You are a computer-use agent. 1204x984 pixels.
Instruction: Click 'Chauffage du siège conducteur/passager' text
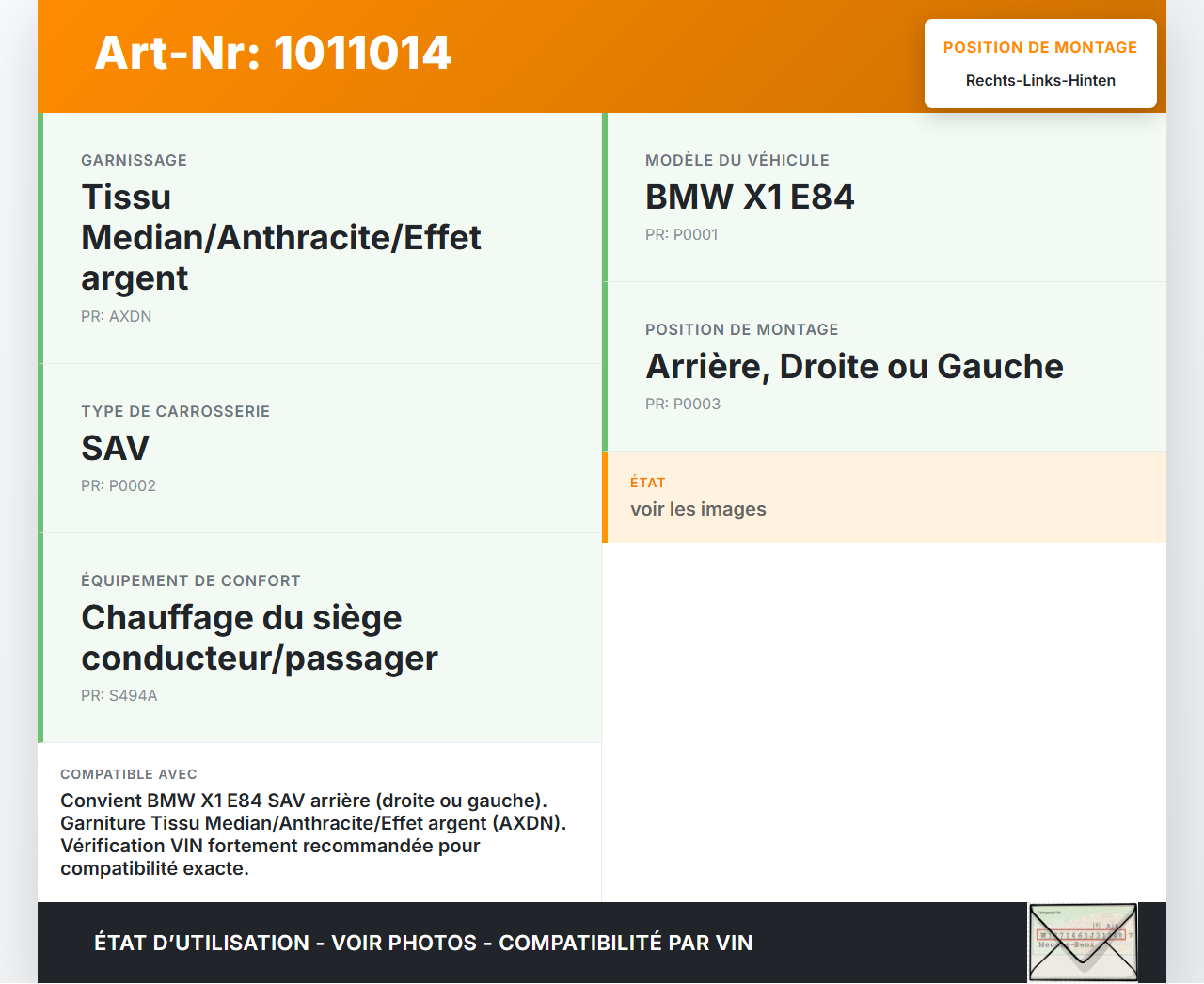tap(260, 638)
